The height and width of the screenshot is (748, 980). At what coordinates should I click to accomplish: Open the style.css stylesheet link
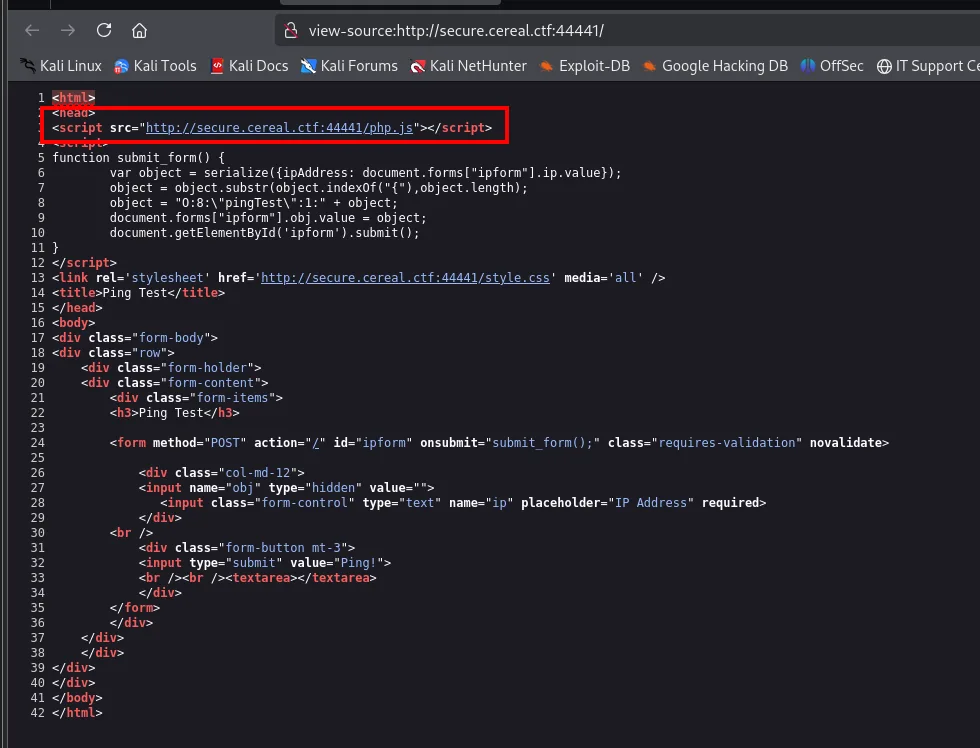(x=405, y=277)
